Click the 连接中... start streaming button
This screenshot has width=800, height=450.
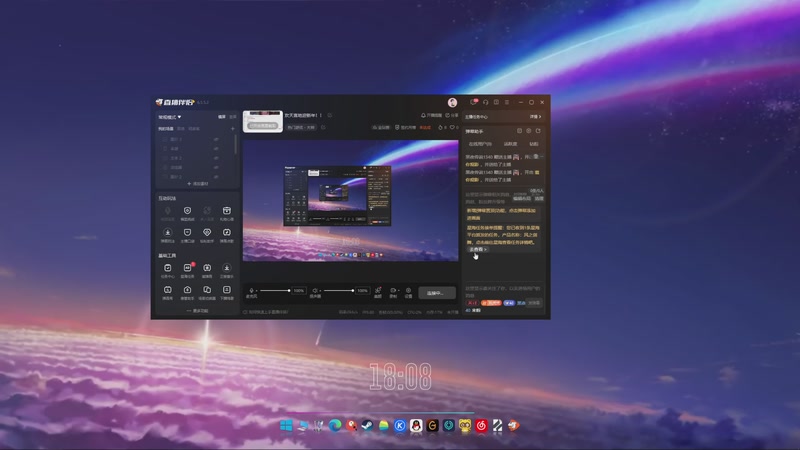pyautogui.click(x=437, y=293)
